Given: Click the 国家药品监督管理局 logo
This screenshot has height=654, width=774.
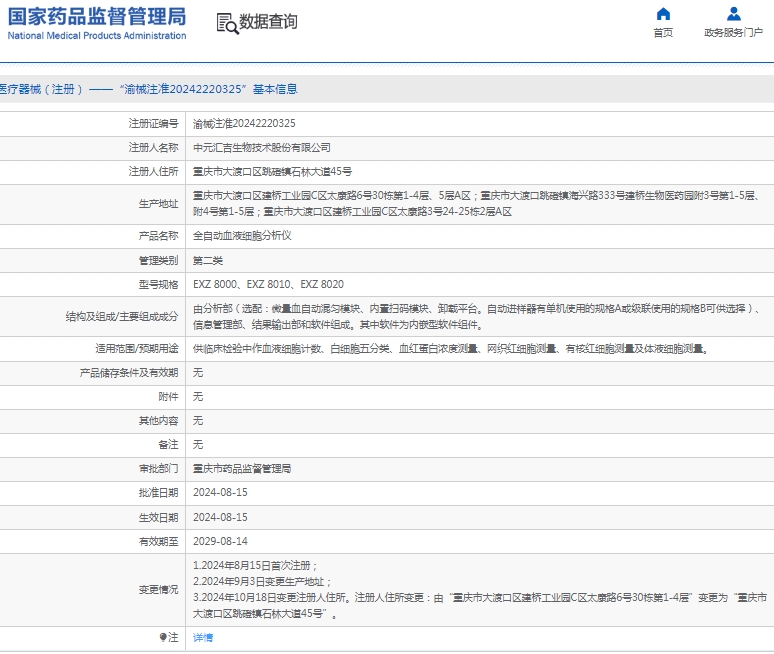Looking at the screenshot, I should click(97, 17).
